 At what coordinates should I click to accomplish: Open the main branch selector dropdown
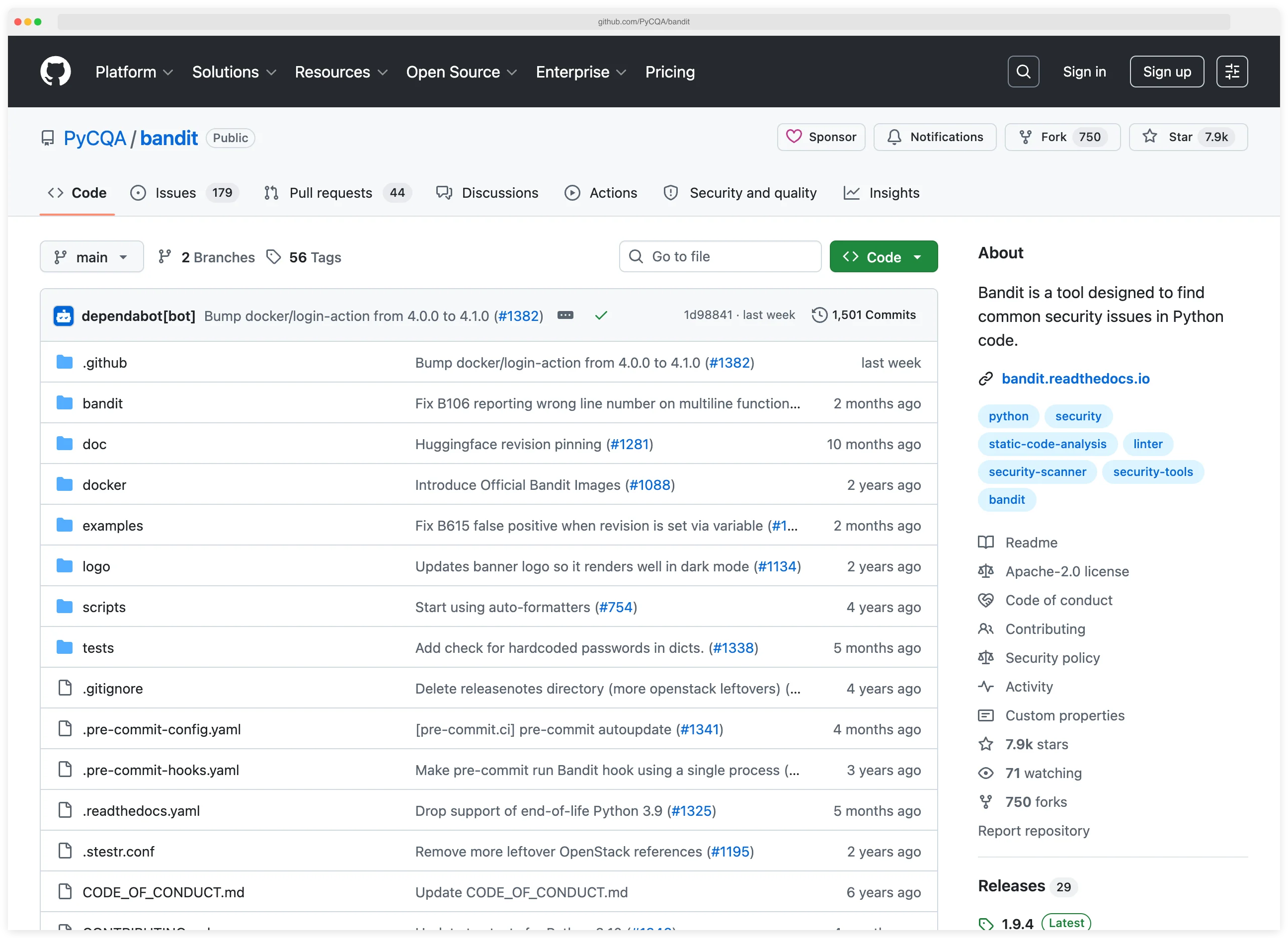click(91, 256)
